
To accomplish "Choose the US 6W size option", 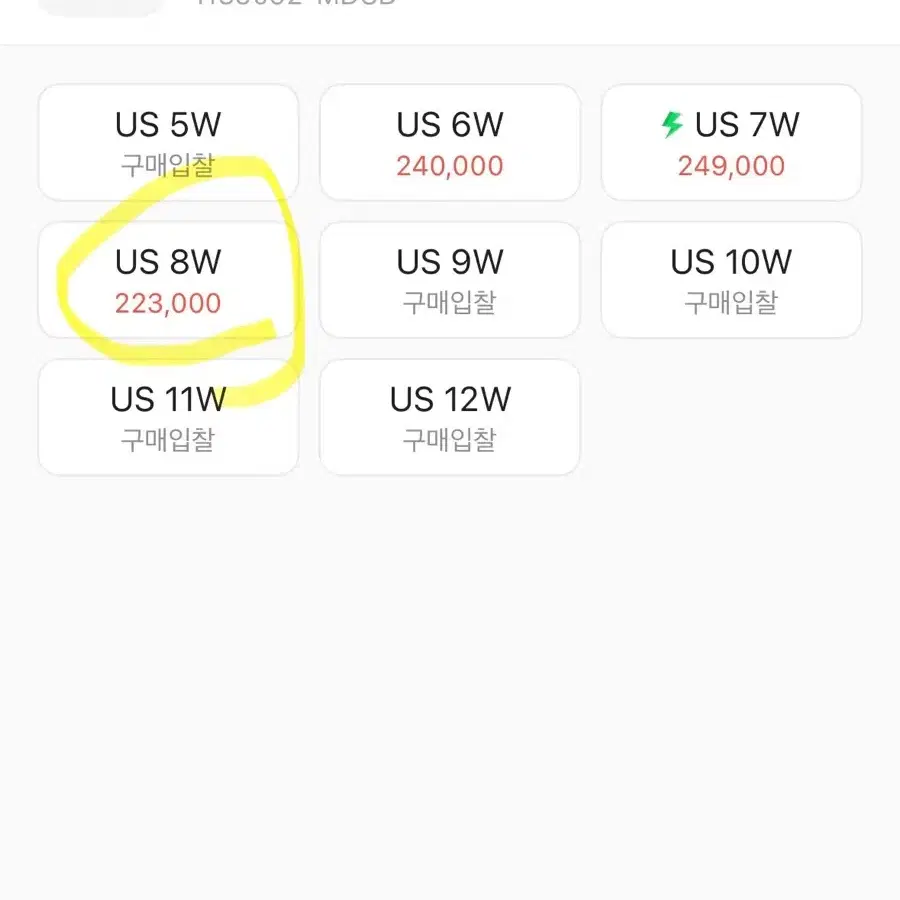I will click(450, 142).
